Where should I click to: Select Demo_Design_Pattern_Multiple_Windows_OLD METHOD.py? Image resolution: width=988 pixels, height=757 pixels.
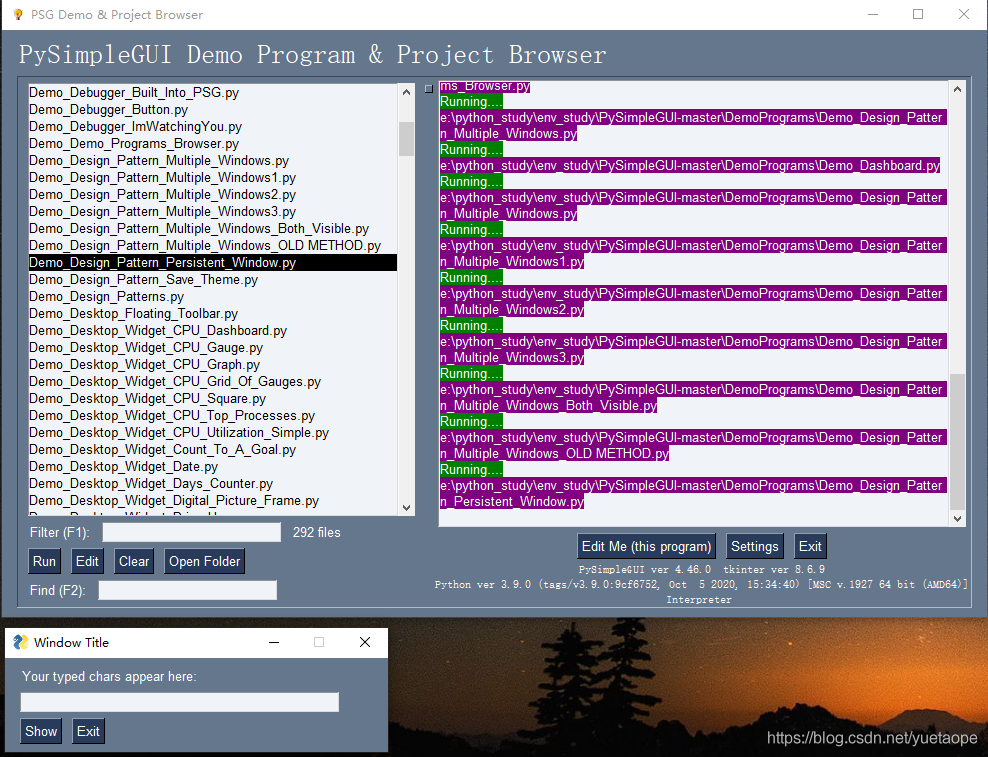click(x=213, y=246)
